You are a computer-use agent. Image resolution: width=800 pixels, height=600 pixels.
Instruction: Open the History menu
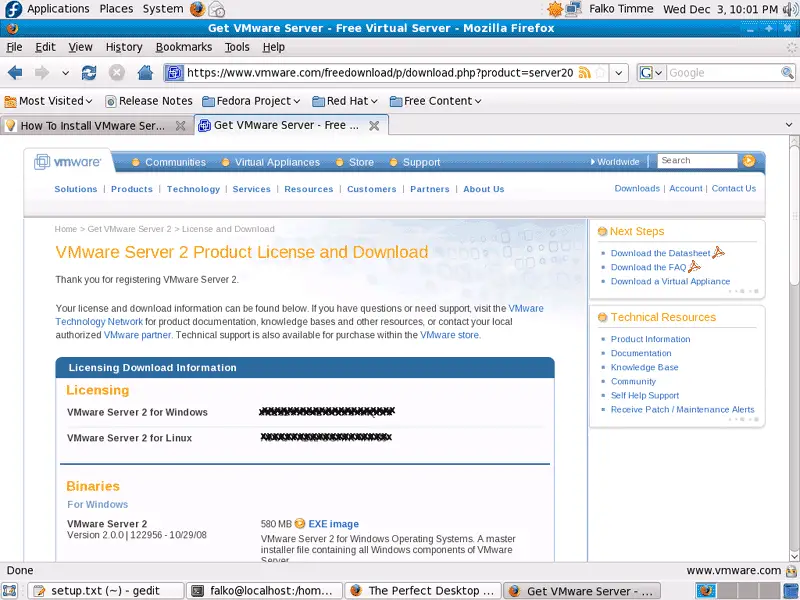pyautogui.click(x=124, y=47)
